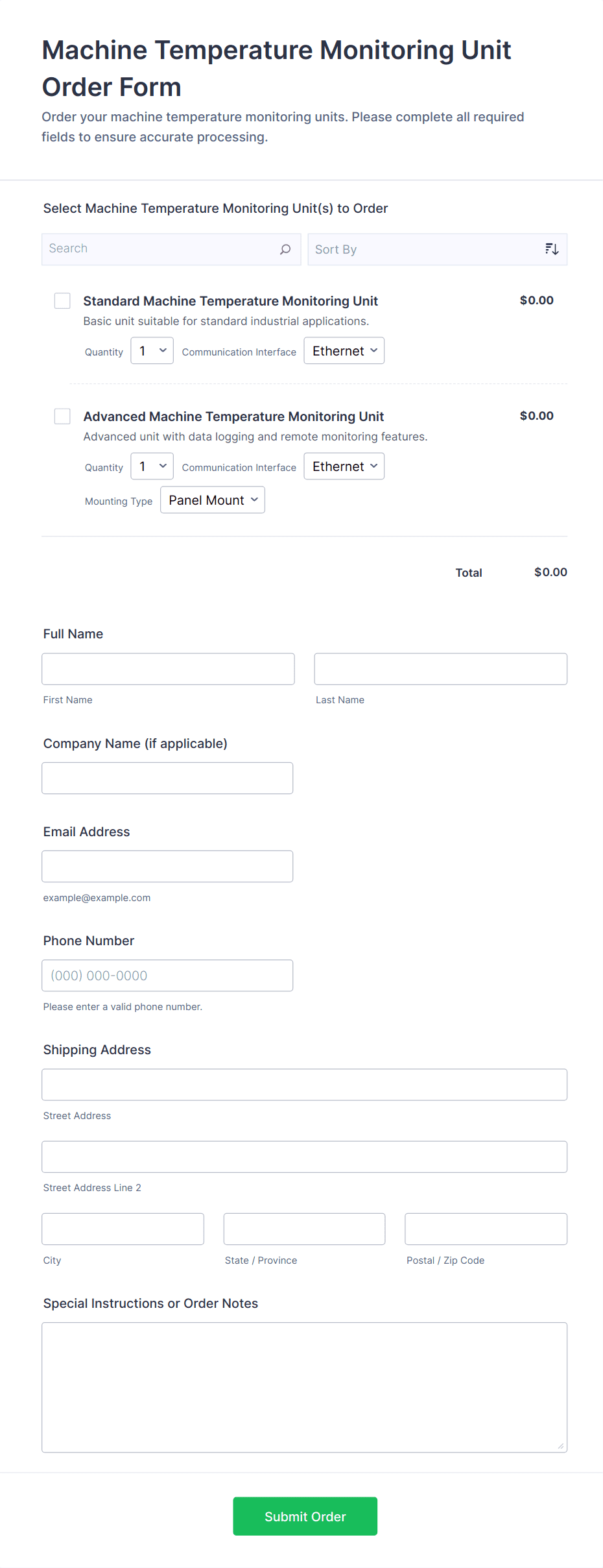
Task: Open Quantity dropdown for Standard unit
Action: point(152,351)
